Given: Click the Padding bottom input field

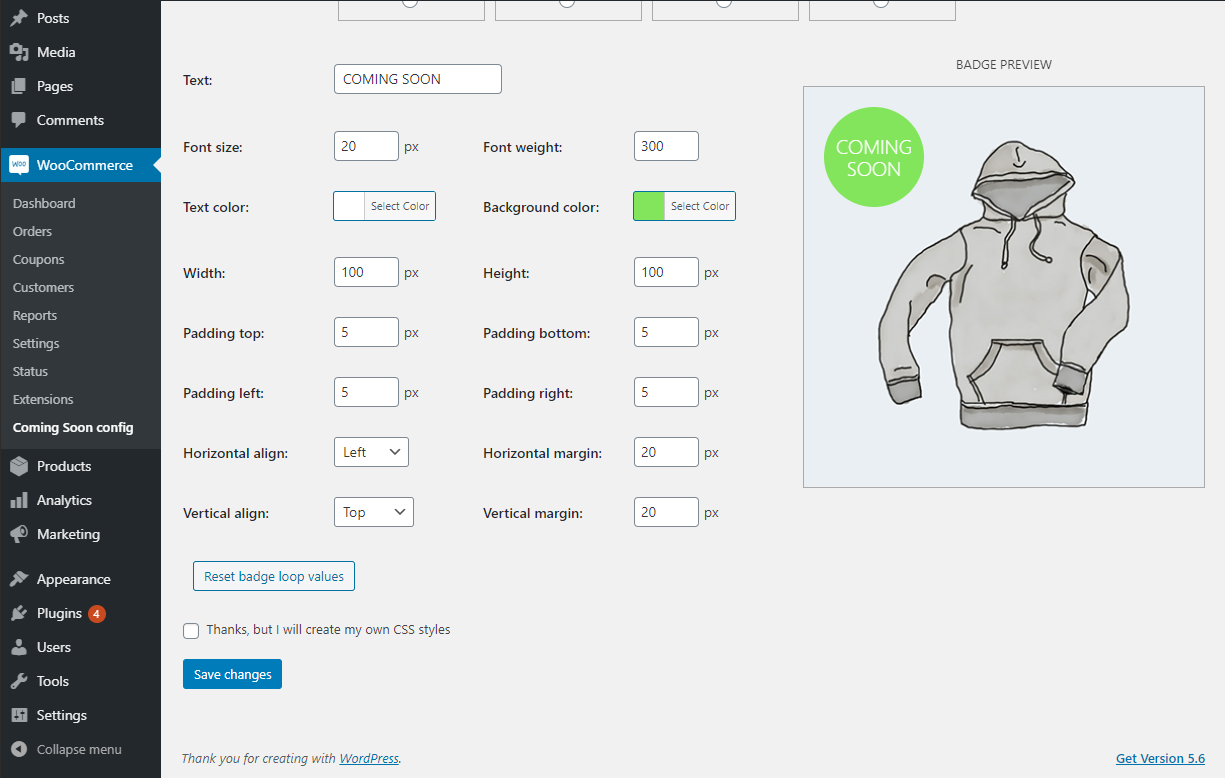Looking at the screenshot, I should click(x=666, y=332).
